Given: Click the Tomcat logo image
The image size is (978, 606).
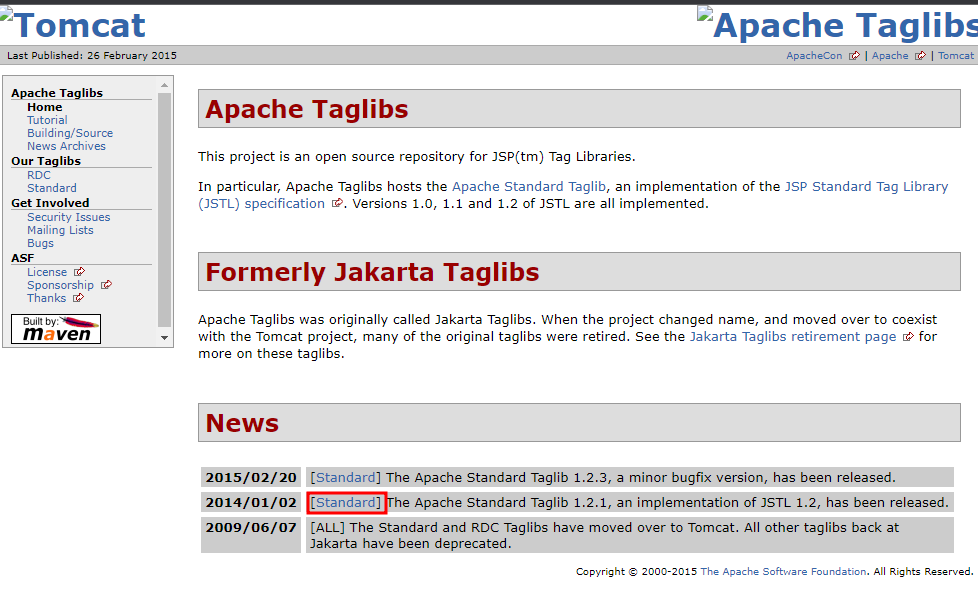Looking at the screenshot, I should (73, 25).
